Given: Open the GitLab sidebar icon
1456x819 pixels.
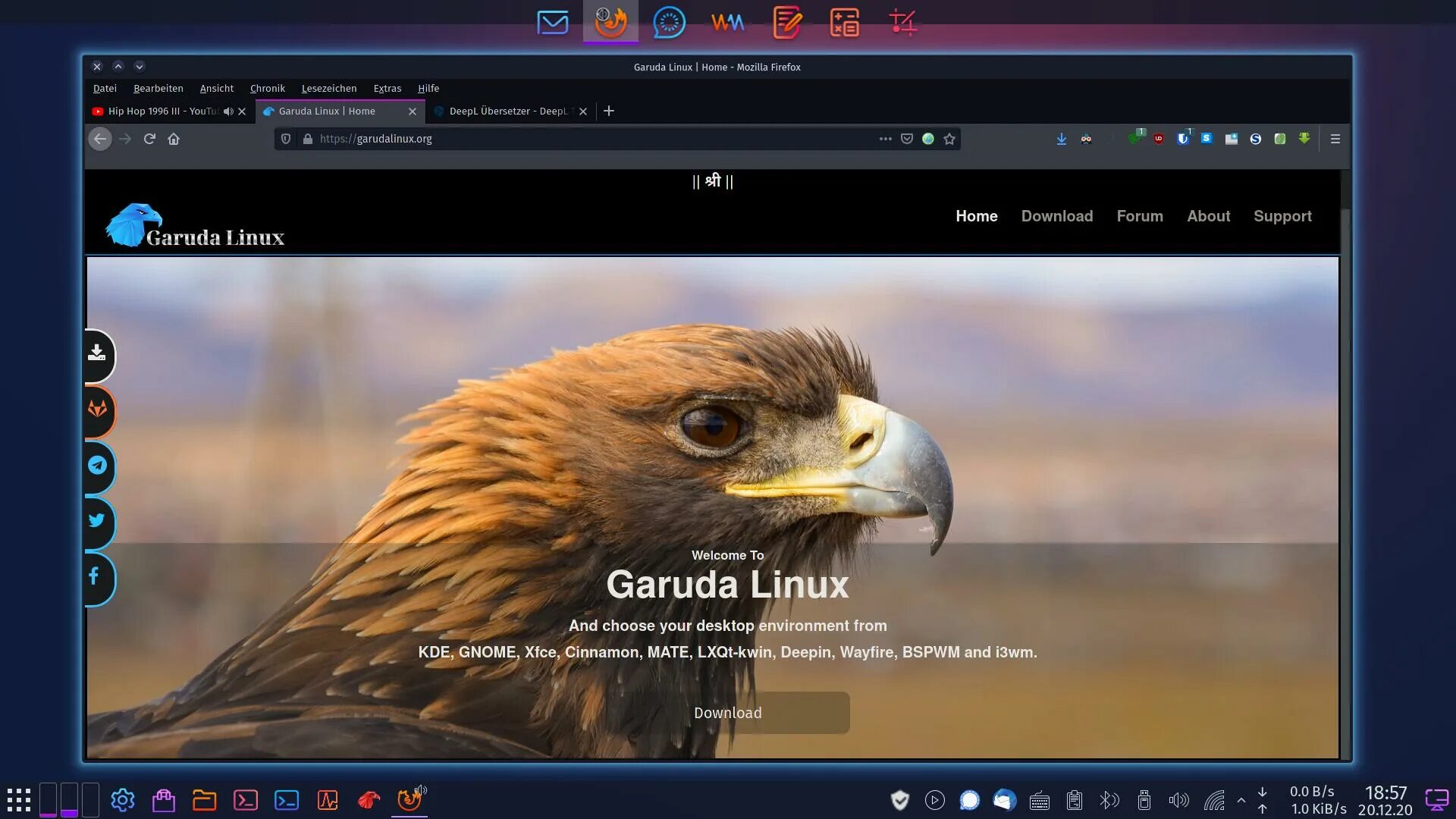Looking at the screenshot, I should click(98, 409).
